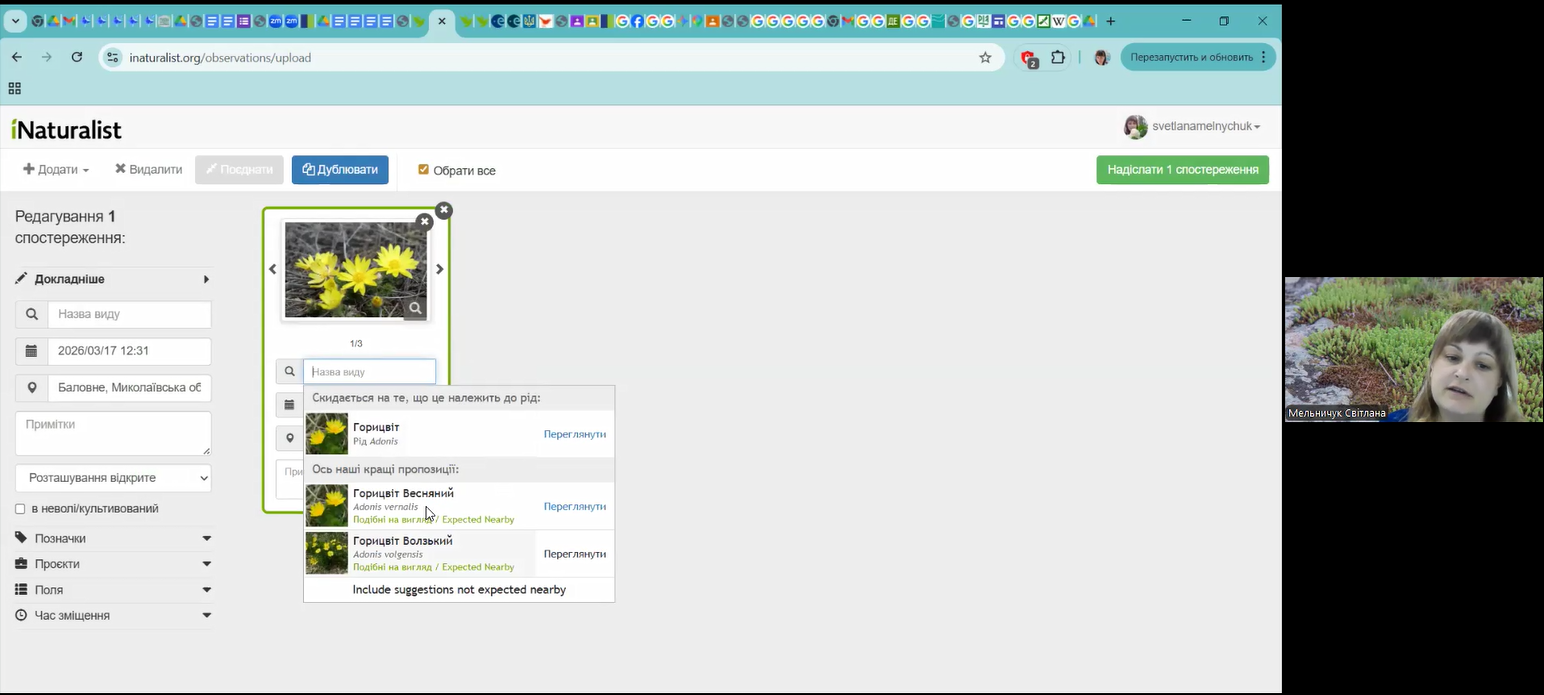Viewport: 1544px width, 695px height.
Task: Open the 'Розташування відкрите' dropdown
Action: click(113, 478)
